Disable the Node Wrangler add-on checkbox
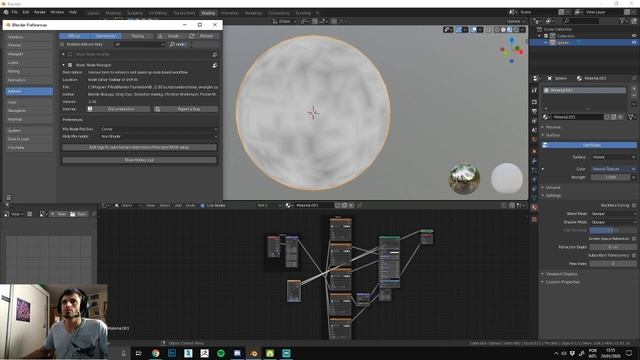The height and width of the screenshot is (360, 640). click(x=70, y=65)
